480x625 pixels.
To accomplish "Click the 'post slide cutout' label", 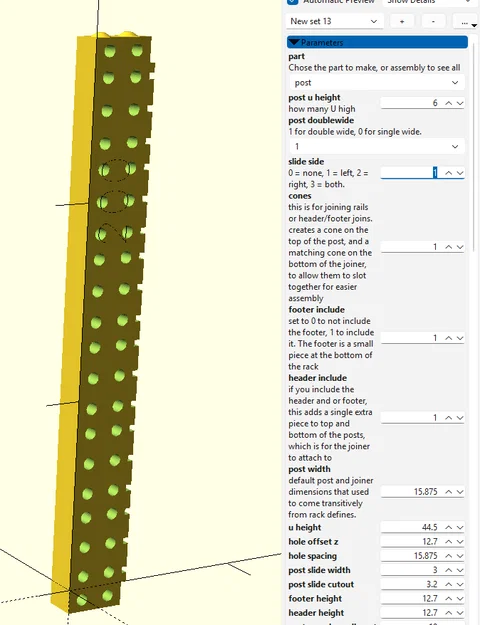I will (x=321, y=584).
